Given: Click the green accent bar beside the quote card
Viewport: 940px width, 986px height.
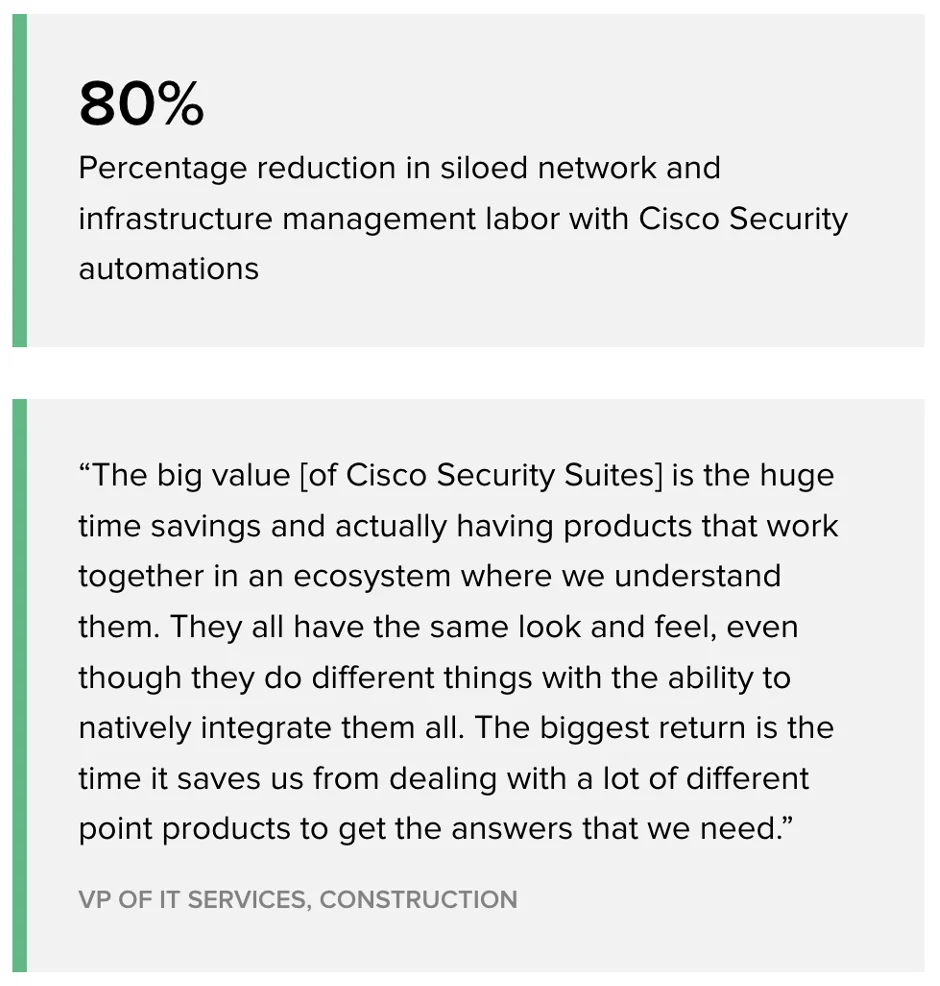Looking at the screenshot, I should click(x=19, y=685).
